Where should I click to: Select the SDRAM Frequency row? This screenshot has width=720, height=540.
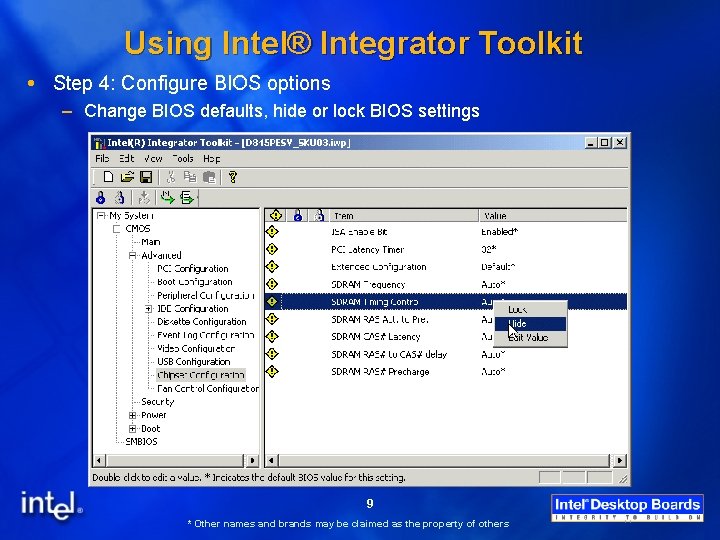click(x=446, y=284)
